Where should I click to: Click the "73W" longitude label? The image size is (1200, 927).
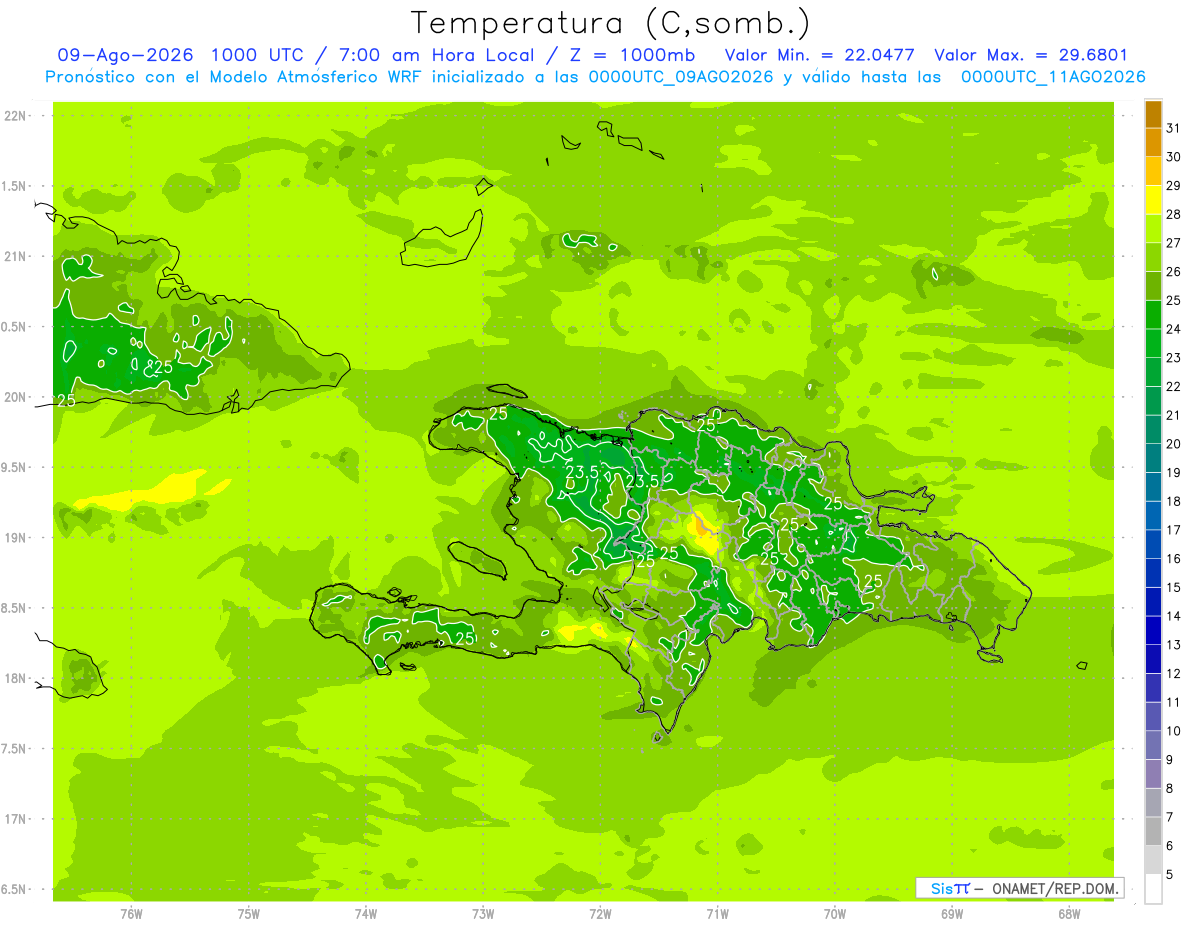[483, 913]
